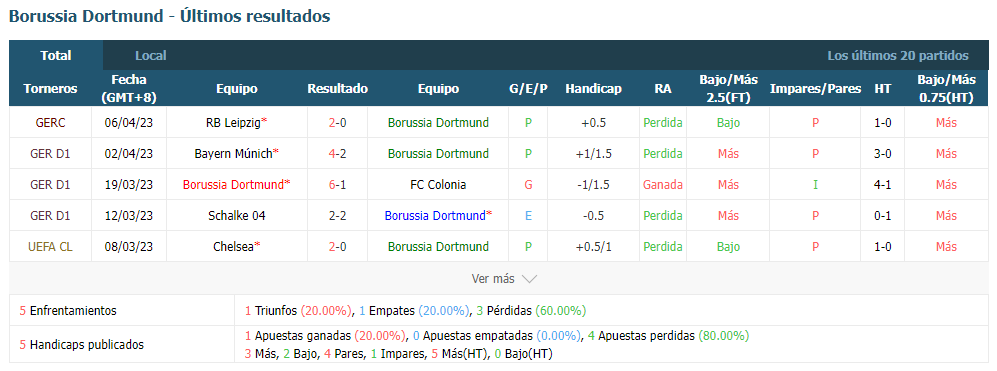Open the Schalke 04 team link
The height and width of the screenshot is (371, 997).
coord(237,216)
